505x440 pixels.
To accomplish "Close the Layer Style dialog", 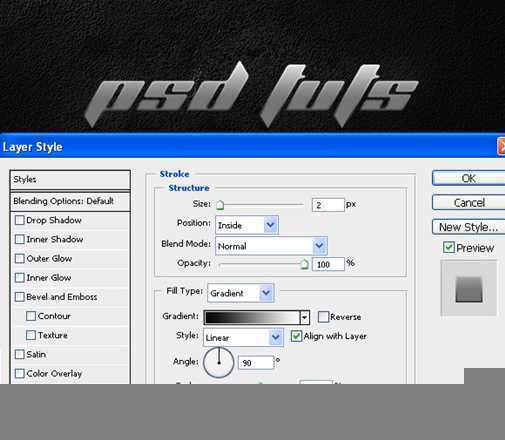I will (501, 146).
